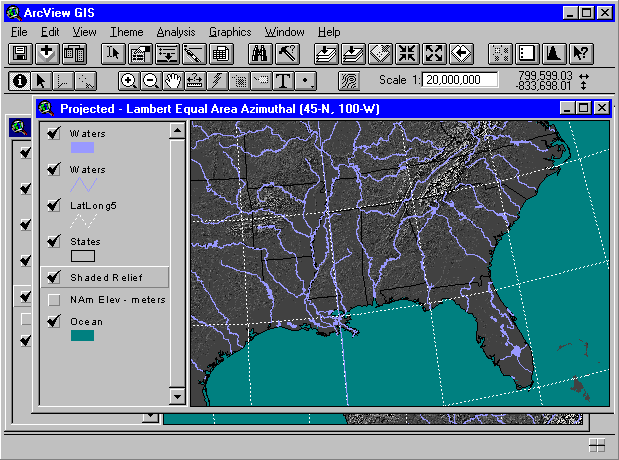Click the LatLong5 dashed line symbol
Viewport: 619px width, 460px height.
coord(83,221)
